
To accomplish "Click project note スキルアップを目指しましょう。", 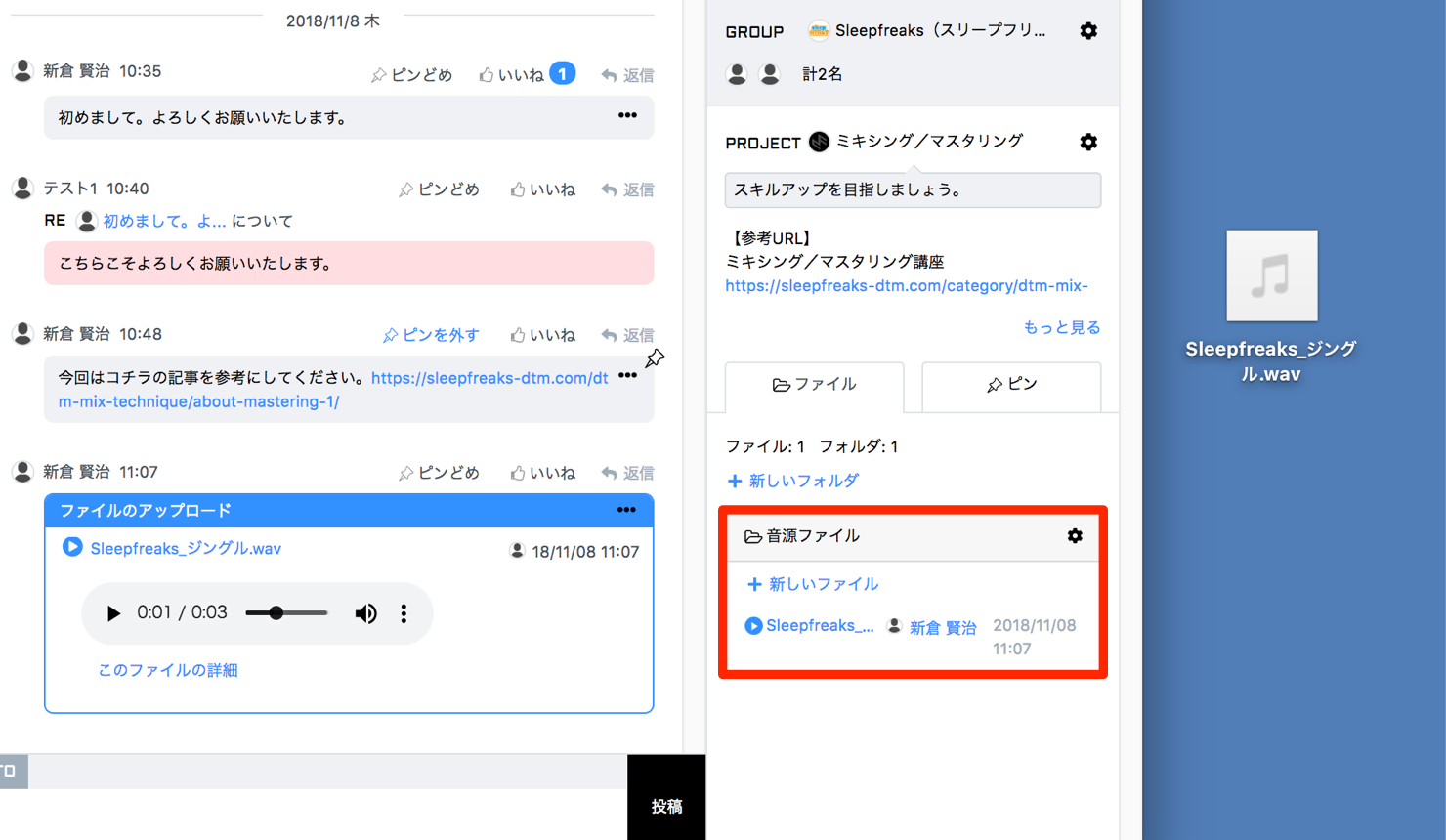I will [x=913, y=189].
